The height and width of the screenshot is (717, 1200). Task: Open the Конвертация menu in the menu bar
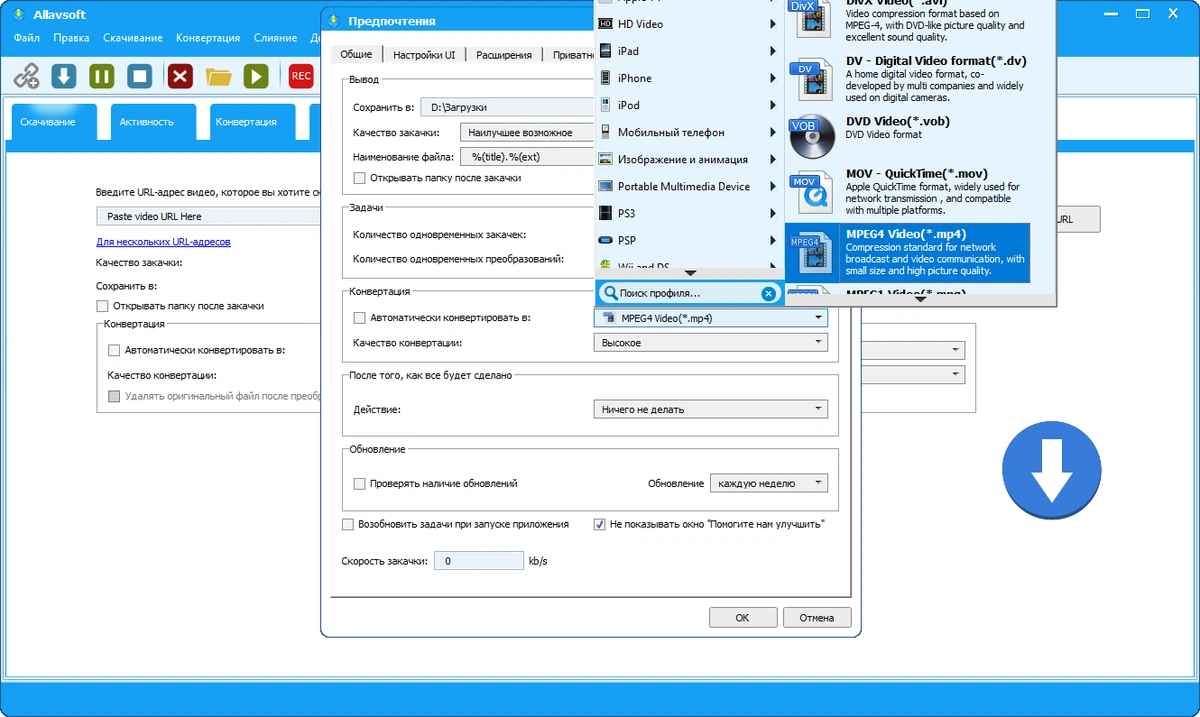[x=208, y=38]
